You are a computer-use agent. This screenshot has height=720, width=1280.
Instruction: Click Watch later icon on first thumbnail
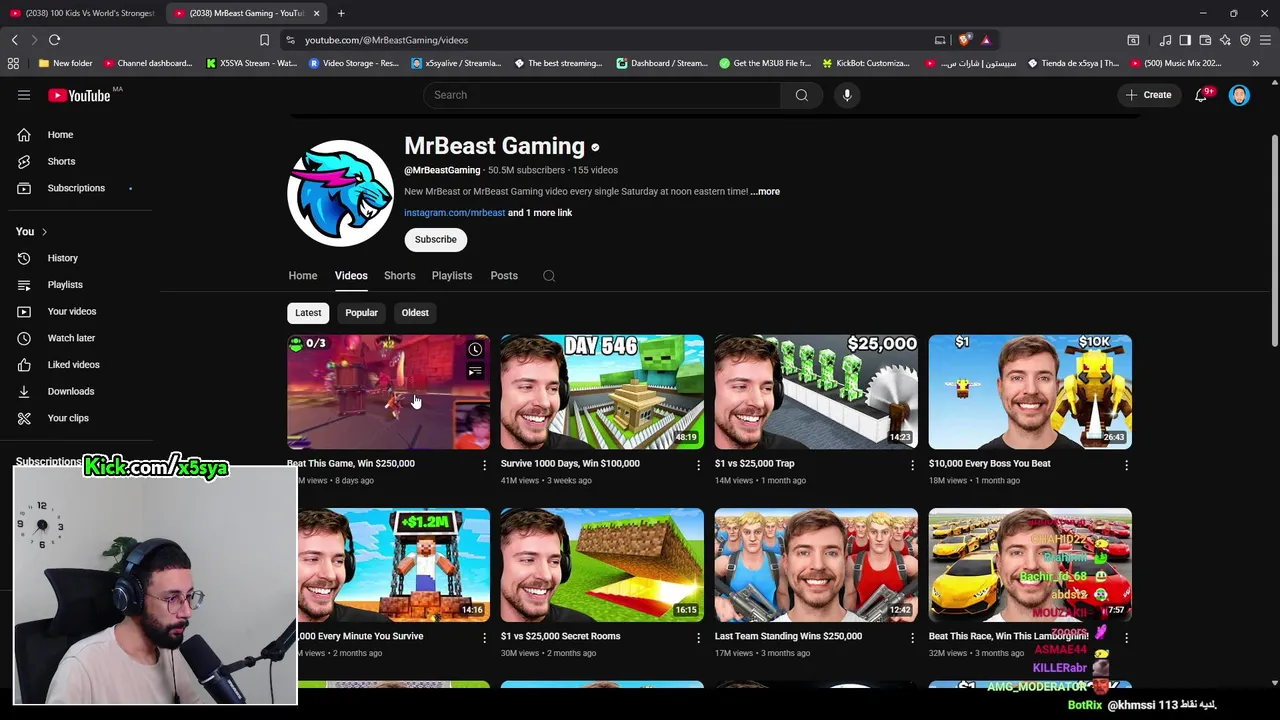475,350
